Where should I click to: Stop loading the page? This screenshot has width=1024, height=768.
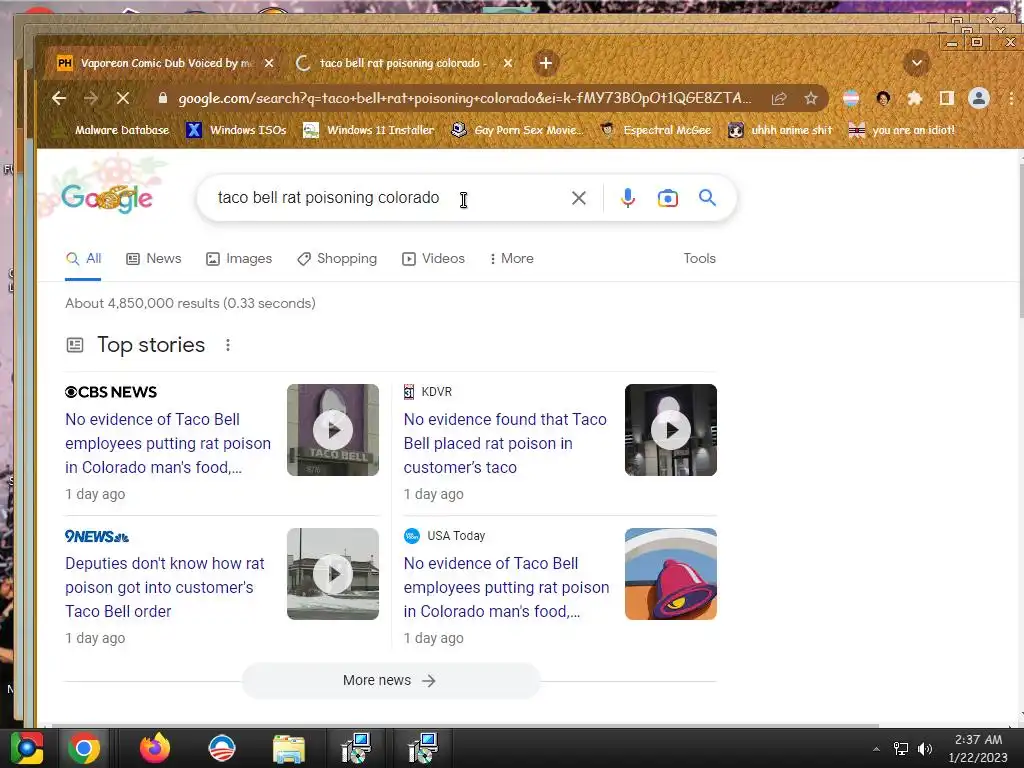tap(122, 99)
